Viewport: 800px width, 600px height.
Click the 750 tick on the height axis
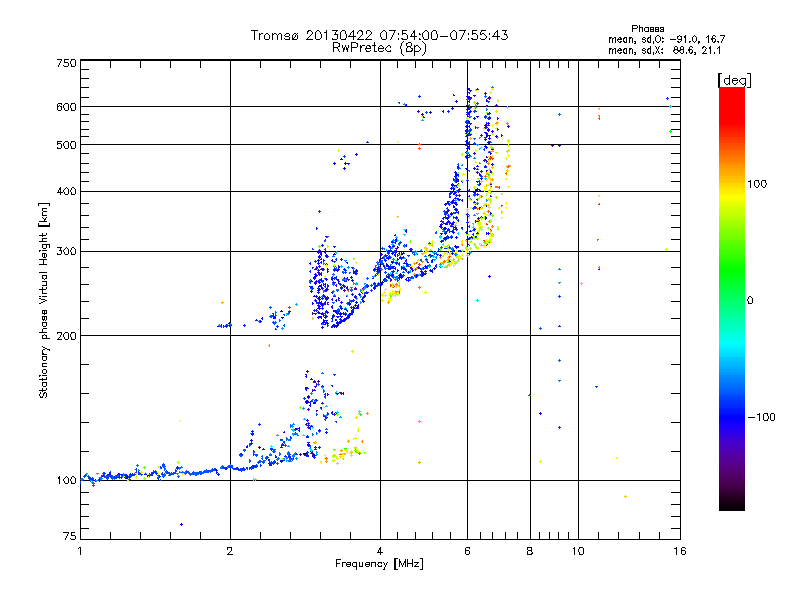point(66,63)
